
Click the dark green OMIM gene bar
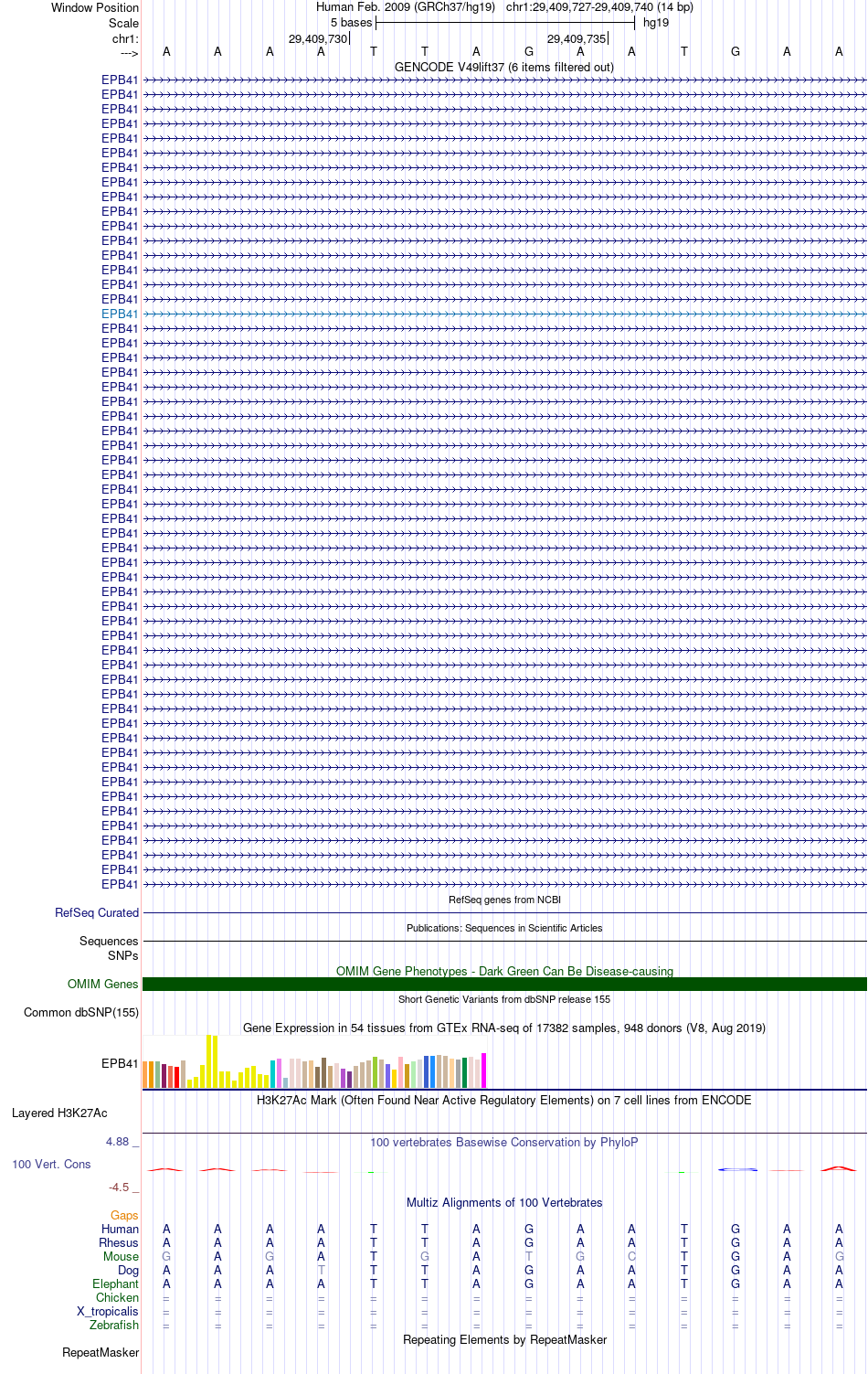(504, 984)
